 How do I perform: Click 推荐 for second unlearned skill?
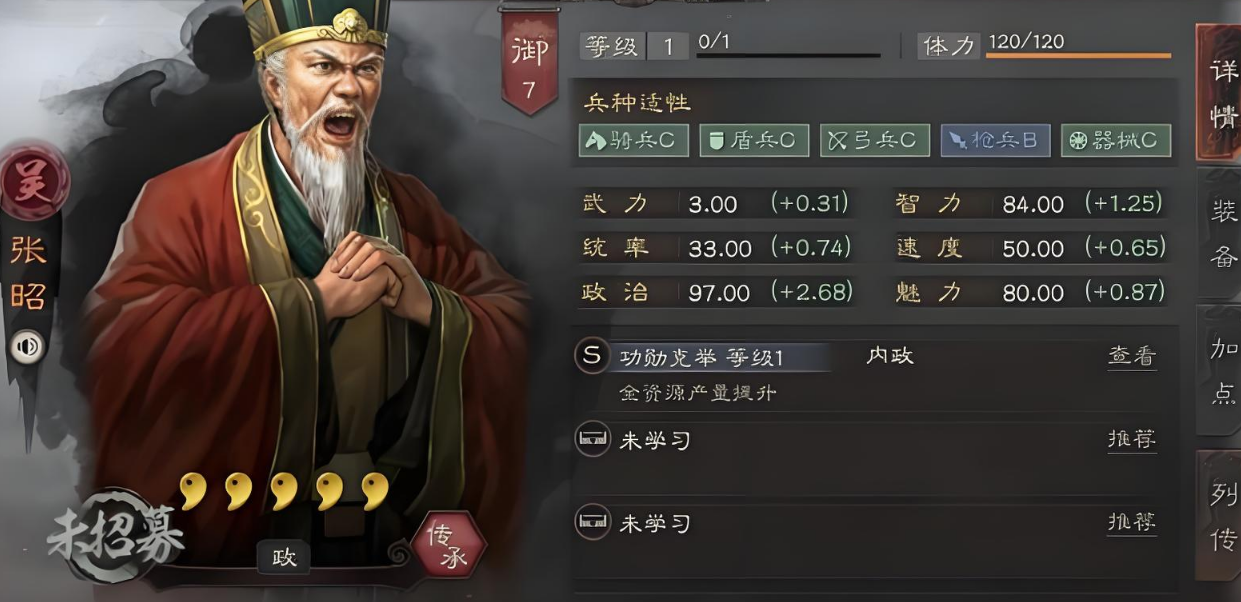click(1132, 523)
